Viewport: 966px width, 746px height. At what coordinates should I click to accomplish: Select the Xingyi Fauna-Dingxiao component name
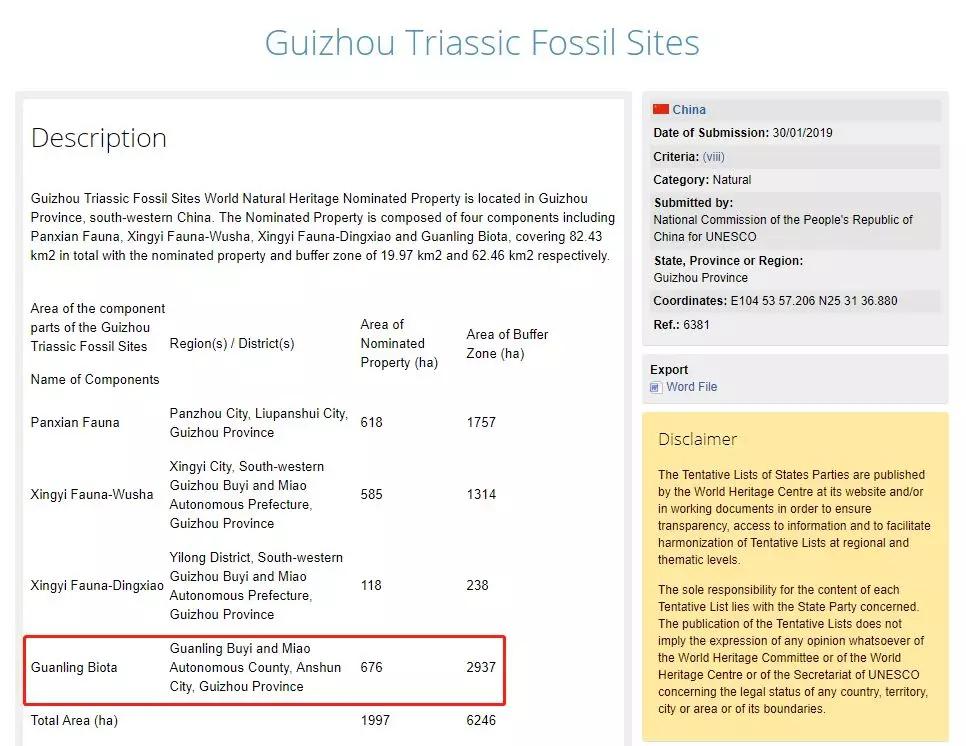(x=97, y=586)
